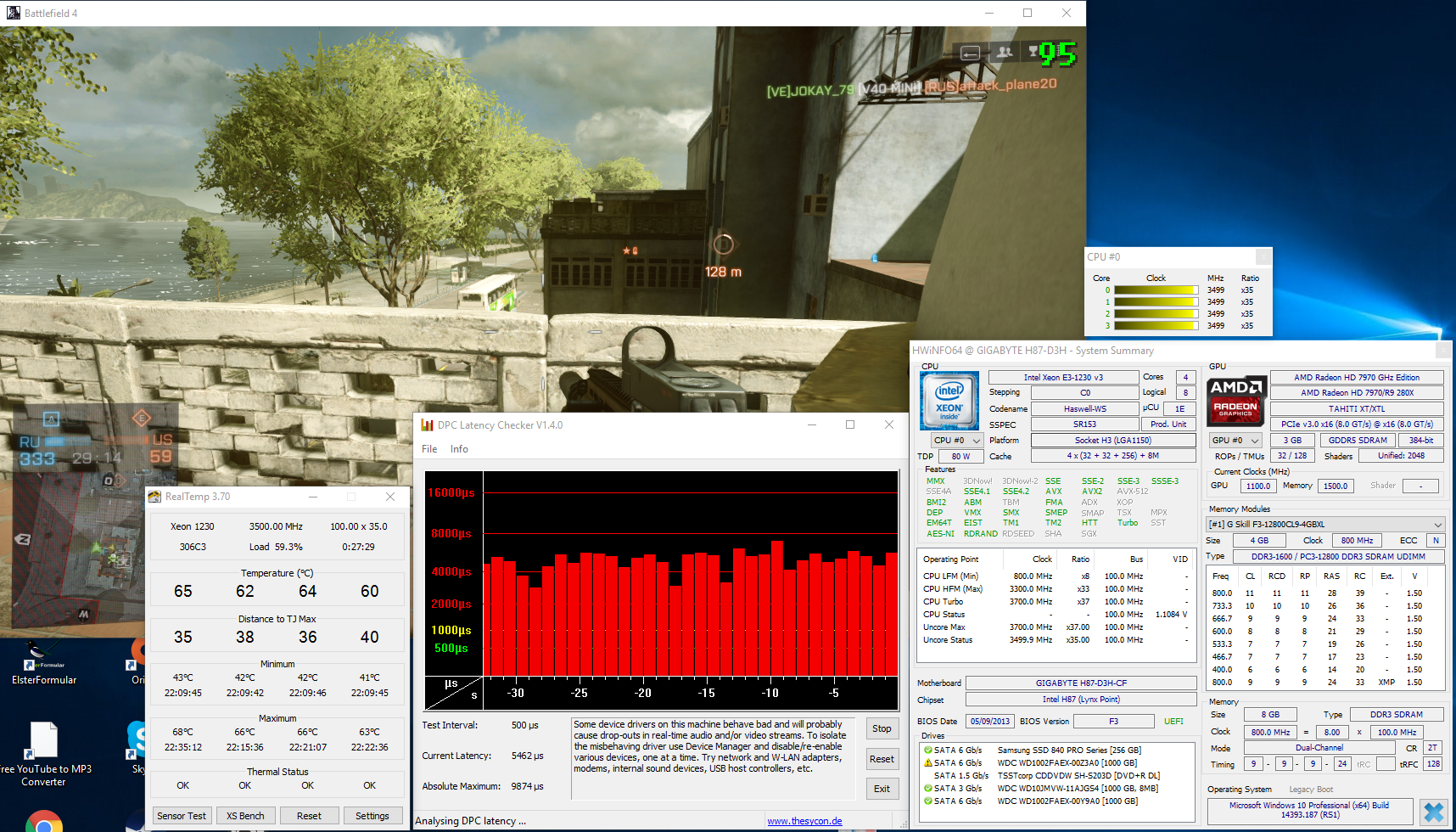Click the Microsoft Windows 10 Professional build field
1456x832 pixels.
(x=1309, y=810)
